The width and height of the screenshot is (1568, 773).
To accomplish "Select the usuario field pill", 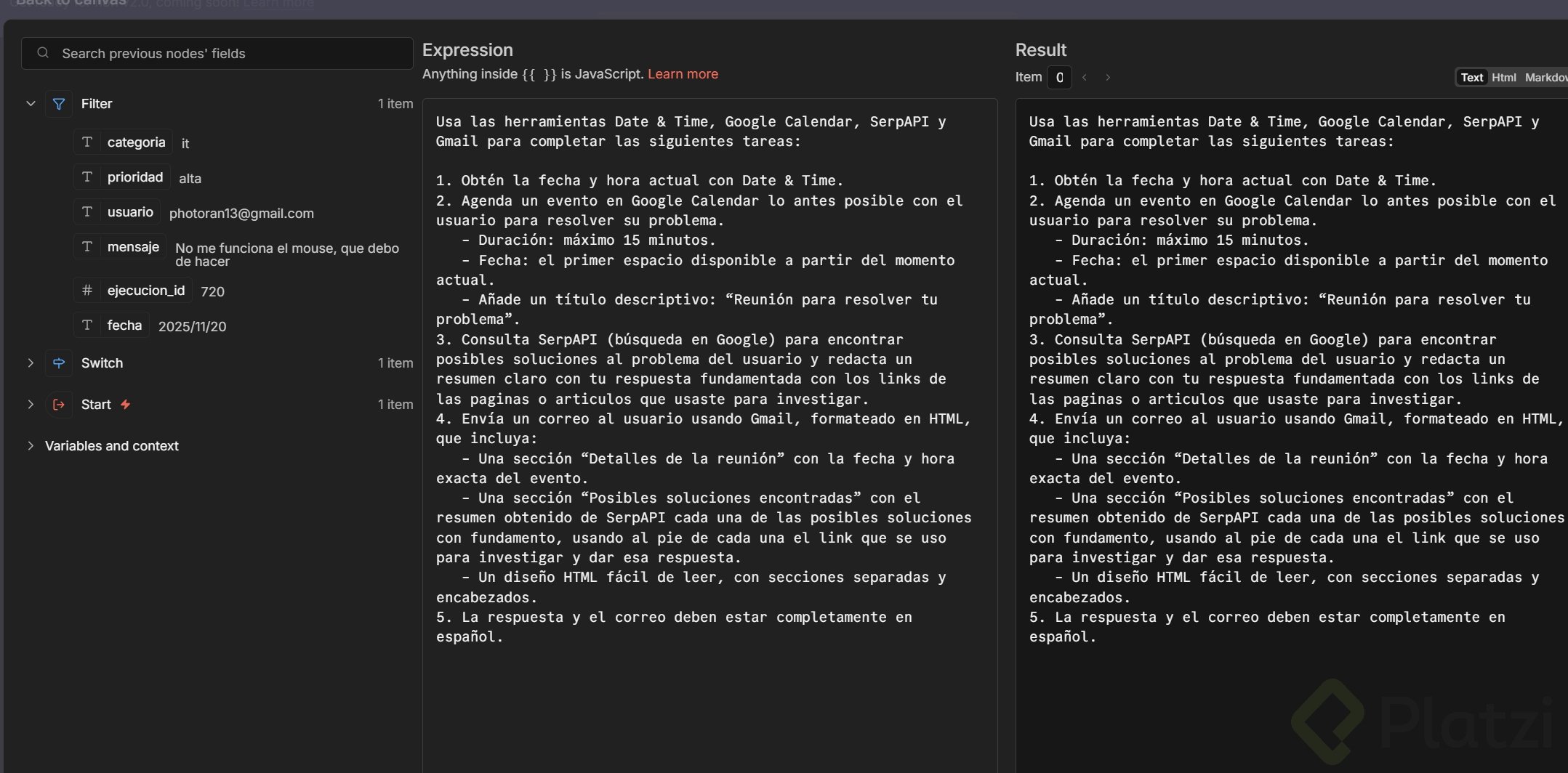I will [x=117, y=212].
